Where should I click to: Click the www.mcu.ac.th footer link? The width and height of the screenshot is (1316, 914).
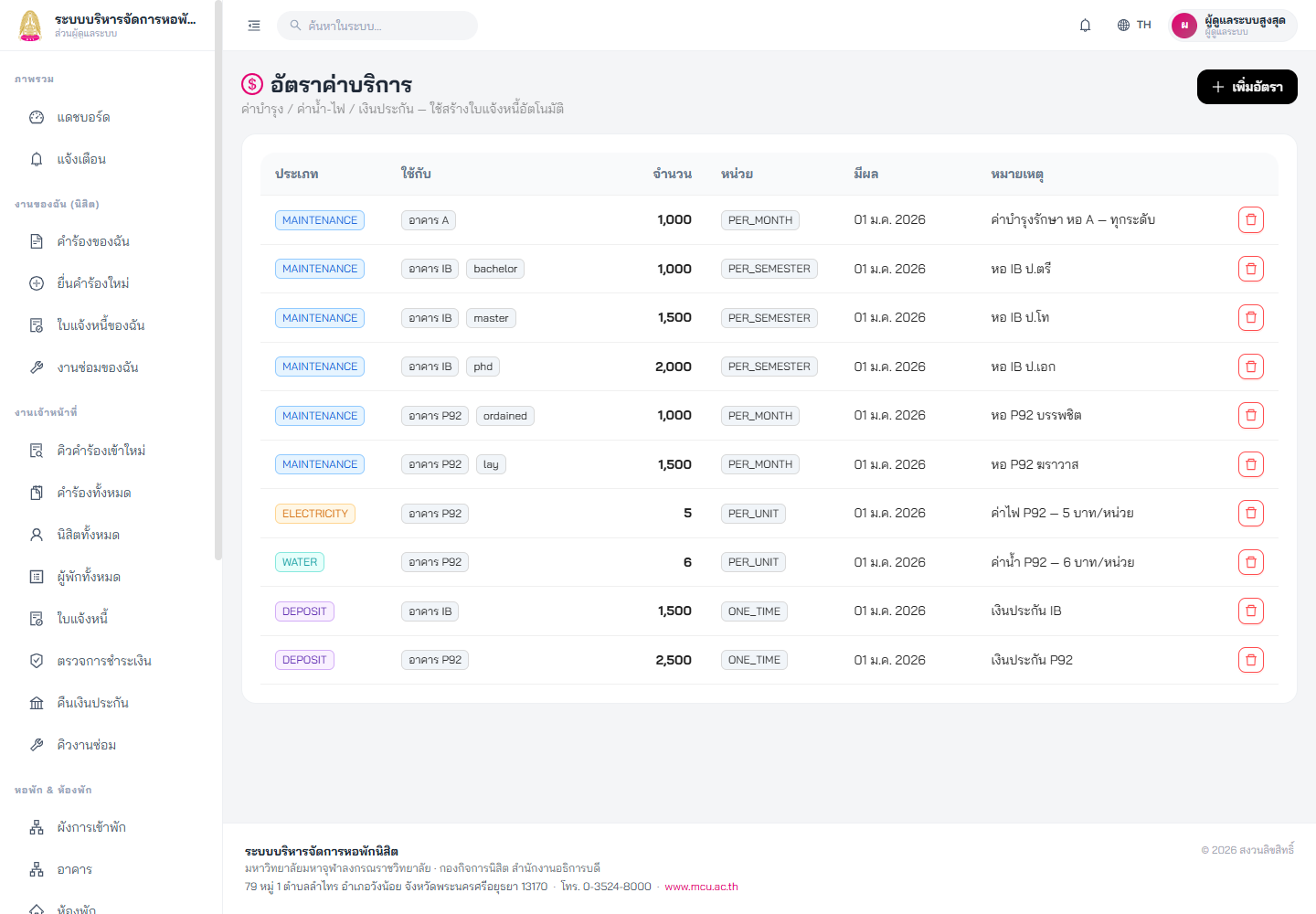[x=701, y=887]
